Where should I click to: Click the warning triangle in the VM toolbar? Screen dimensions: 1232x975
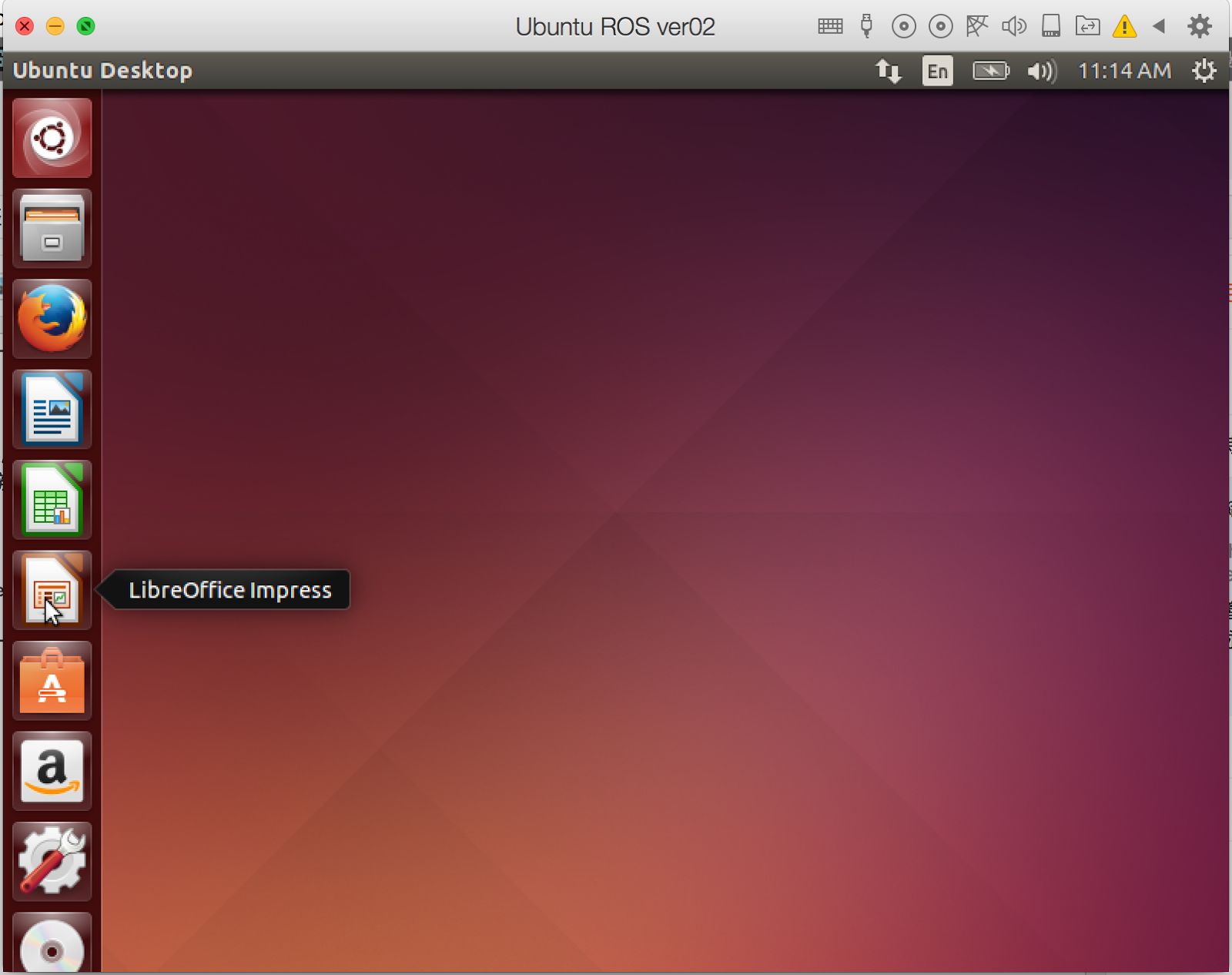(x=1125, y=25)
